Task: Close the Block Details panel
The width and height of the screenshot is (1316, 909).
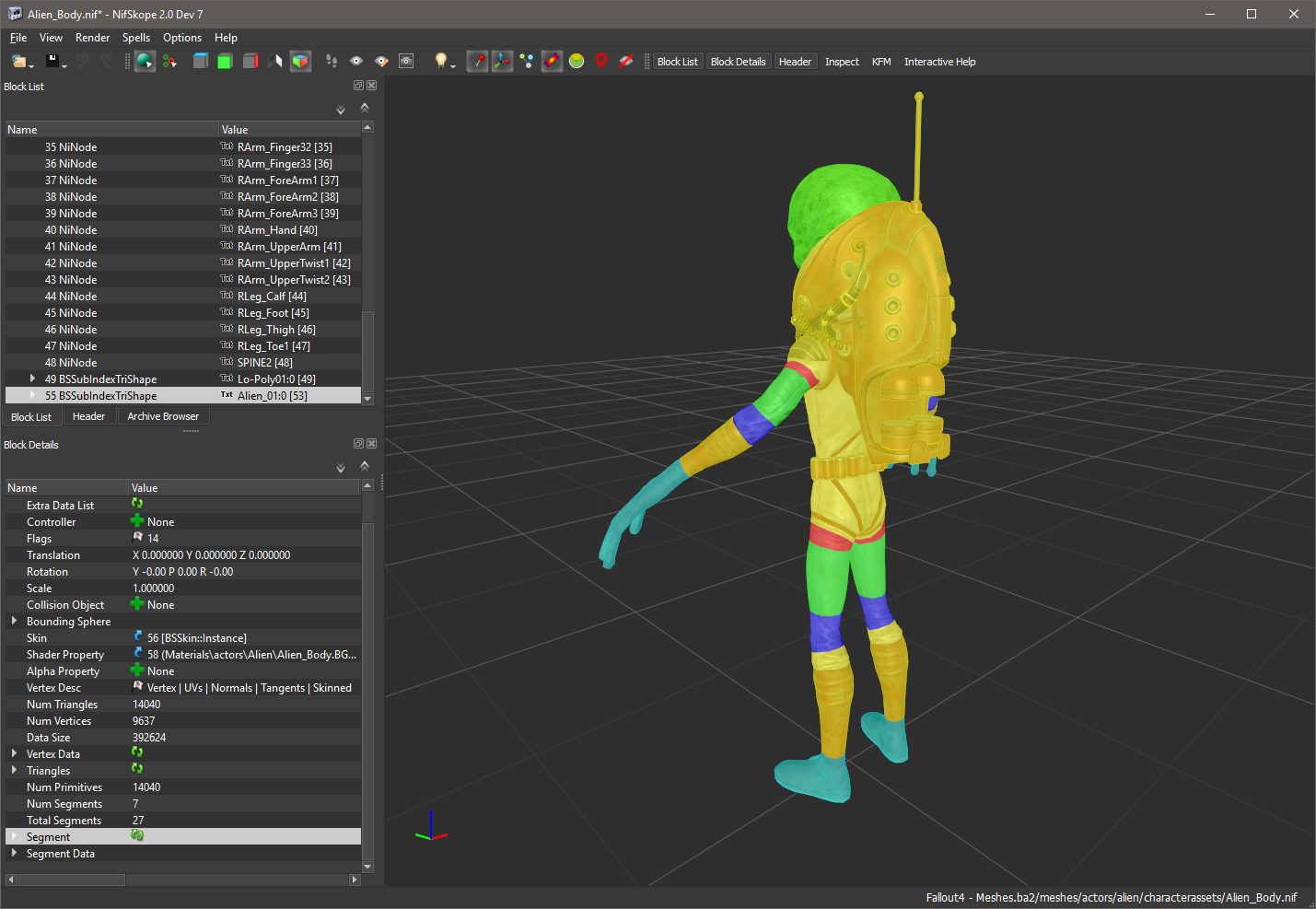Action: pos(371,443)
